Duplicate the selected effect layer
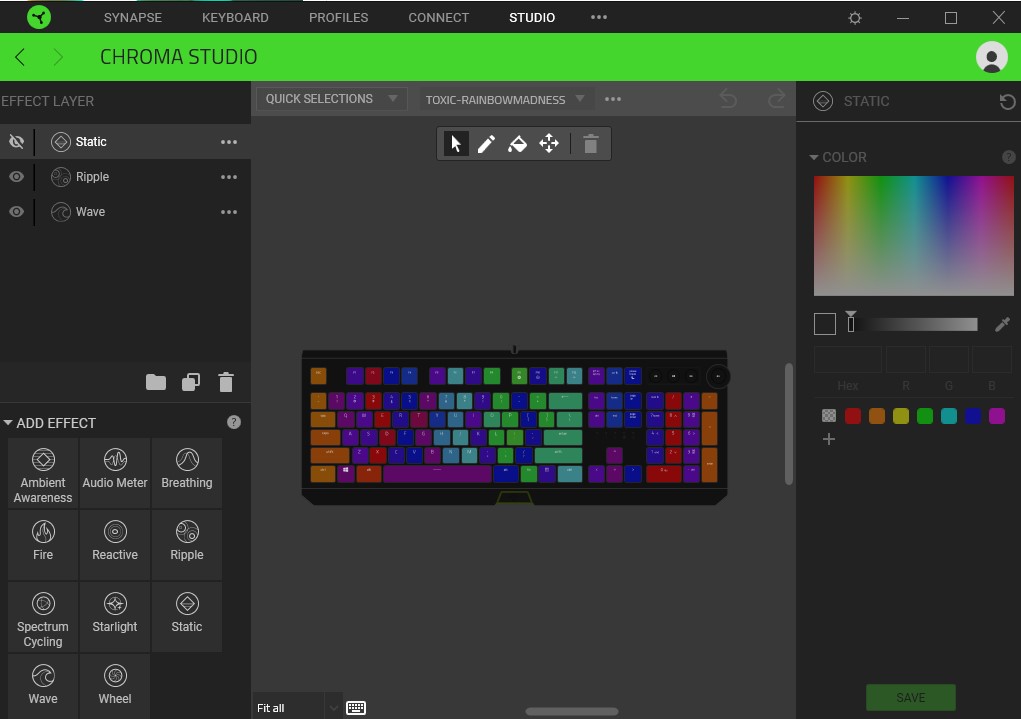1021x719 pixels. [x=191, y=382]
